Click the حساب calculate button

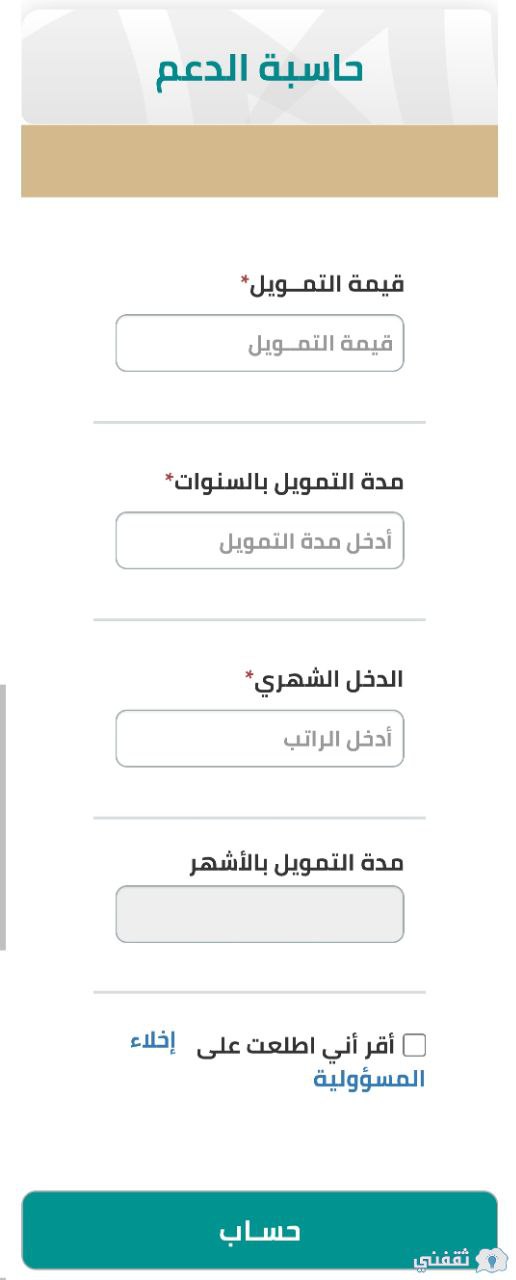(x=259, y=1230)
